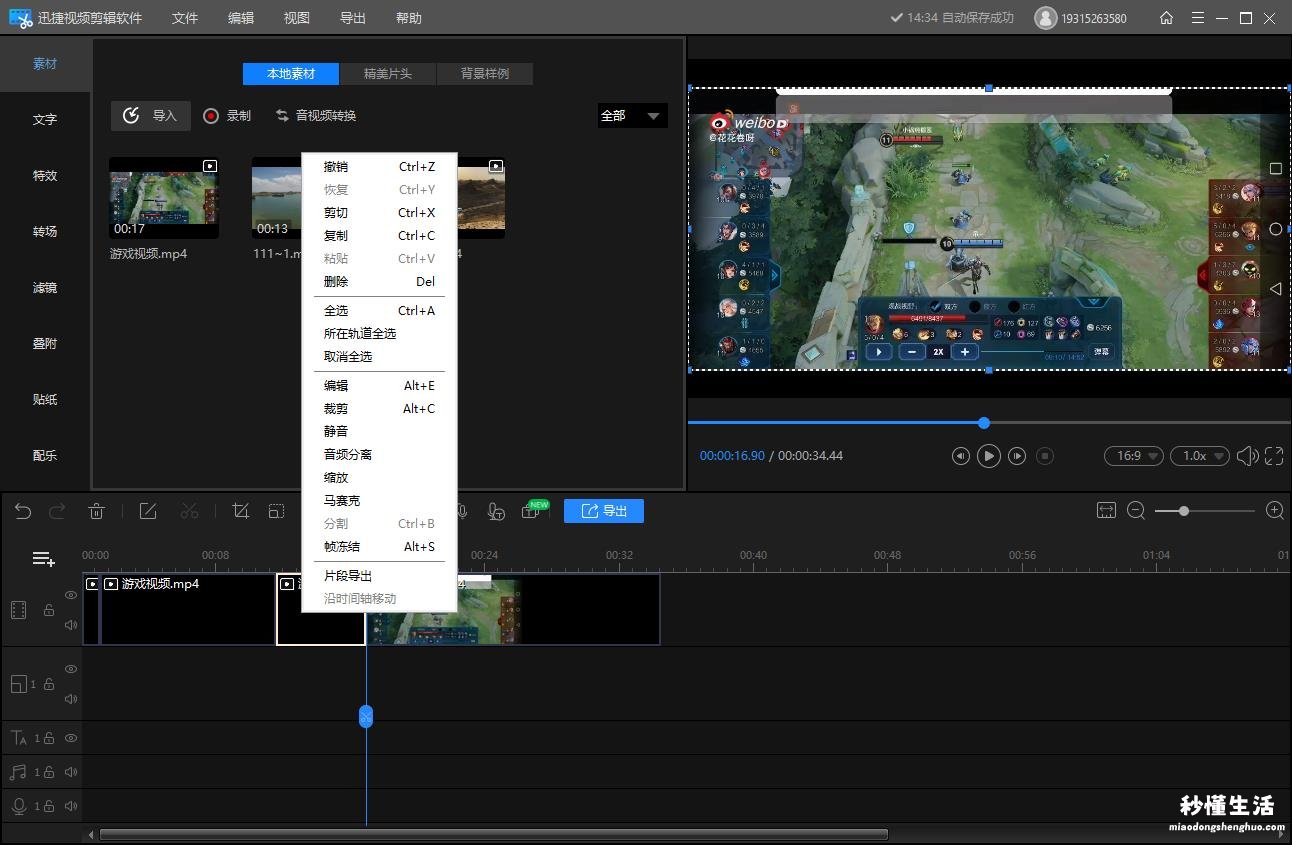Mute the music track speaker icon

(x=71, y=772)
